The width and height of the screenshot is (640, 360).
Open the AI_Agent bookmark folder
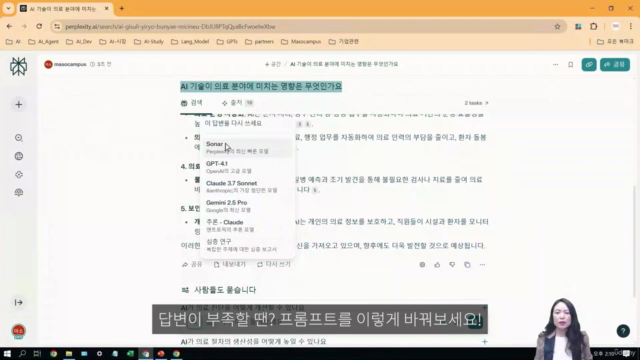(x=43, y=42)
